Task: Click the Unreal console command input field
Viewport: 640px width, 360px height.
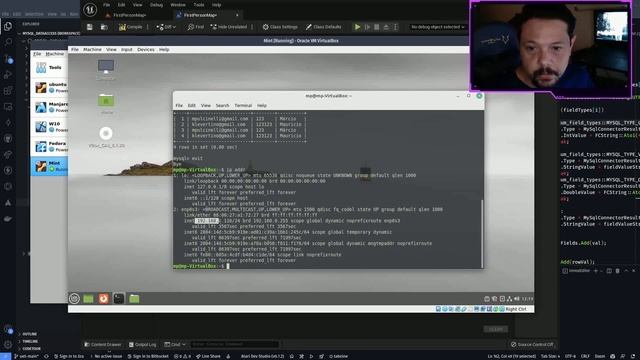Action: click(235, 344)
